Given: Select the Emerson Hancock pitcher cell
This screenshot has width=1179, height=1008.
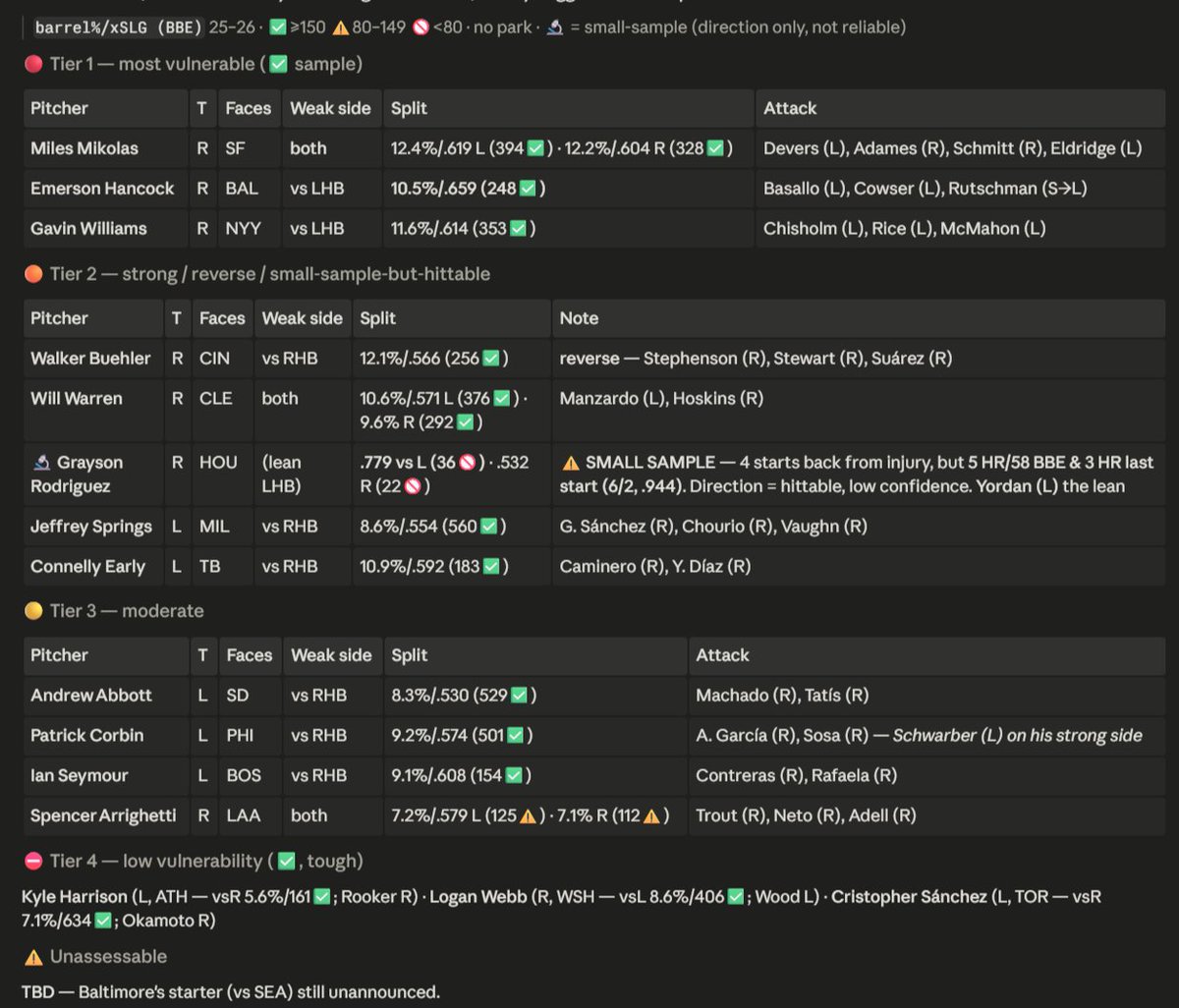Looking at the screenshot, I should pos(106,189).
